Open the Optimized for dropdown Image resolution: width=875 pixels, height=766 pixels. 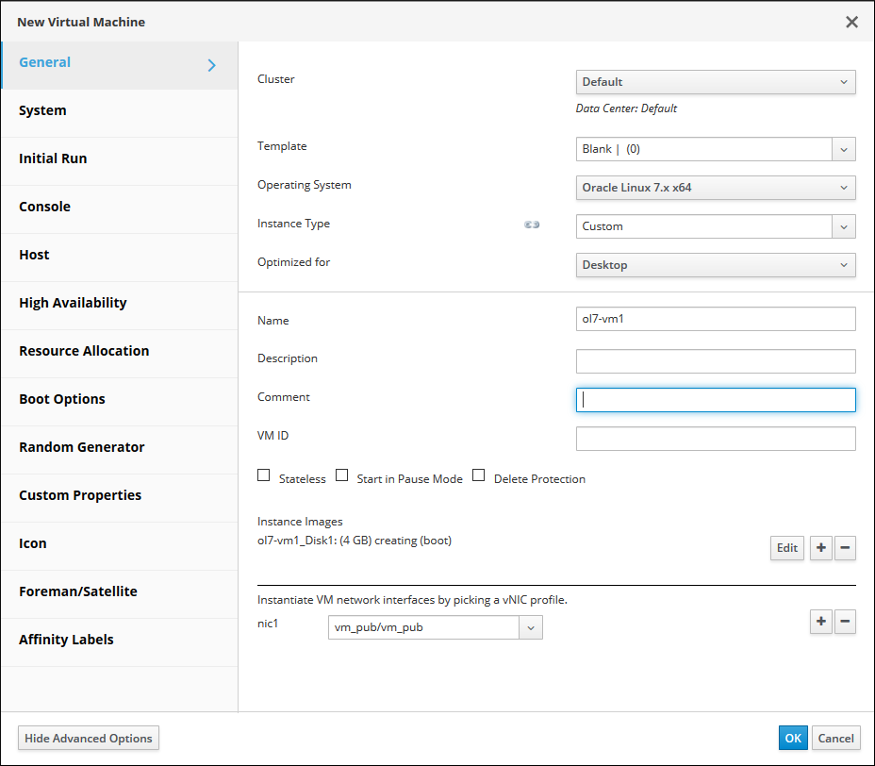point(715,265)
